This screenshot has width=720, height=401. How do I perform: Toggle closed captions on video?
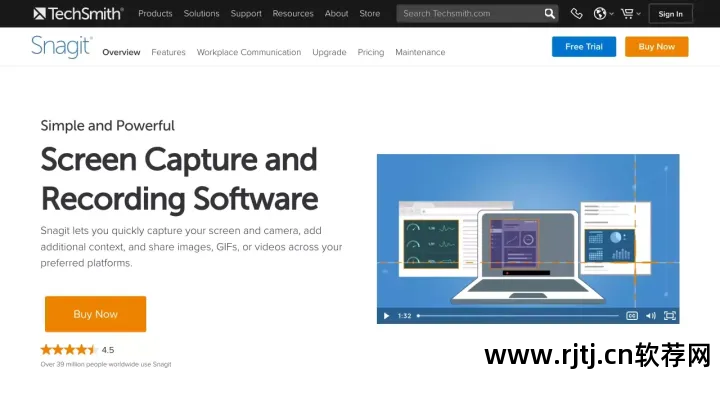pos(632,316)
